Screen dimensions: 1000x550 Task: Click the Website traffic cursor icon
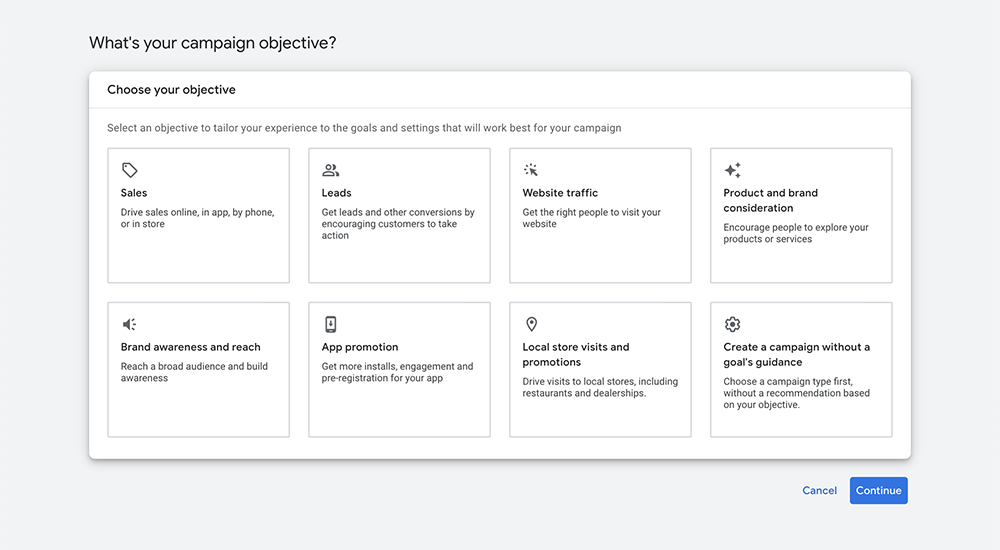point(531,170)
